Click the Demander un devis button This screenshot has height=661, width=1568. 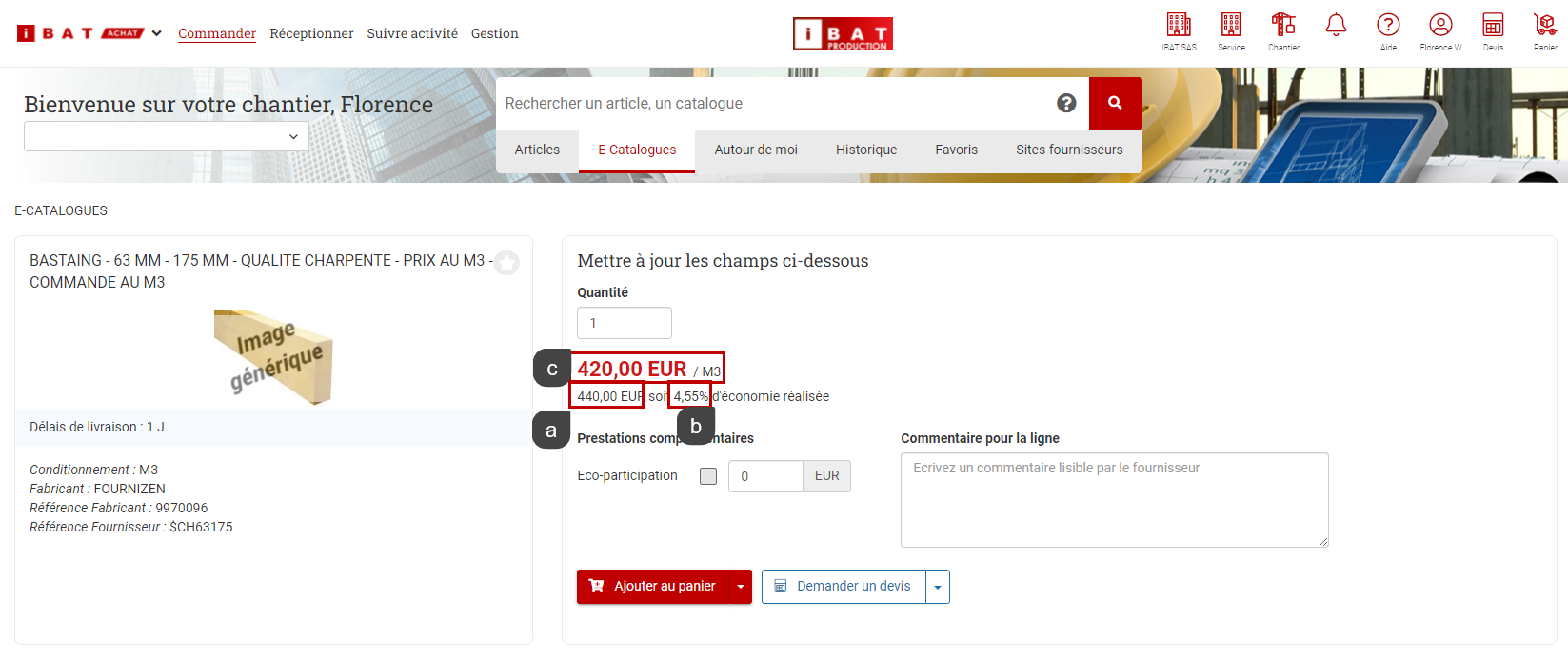tap(844, 587)
